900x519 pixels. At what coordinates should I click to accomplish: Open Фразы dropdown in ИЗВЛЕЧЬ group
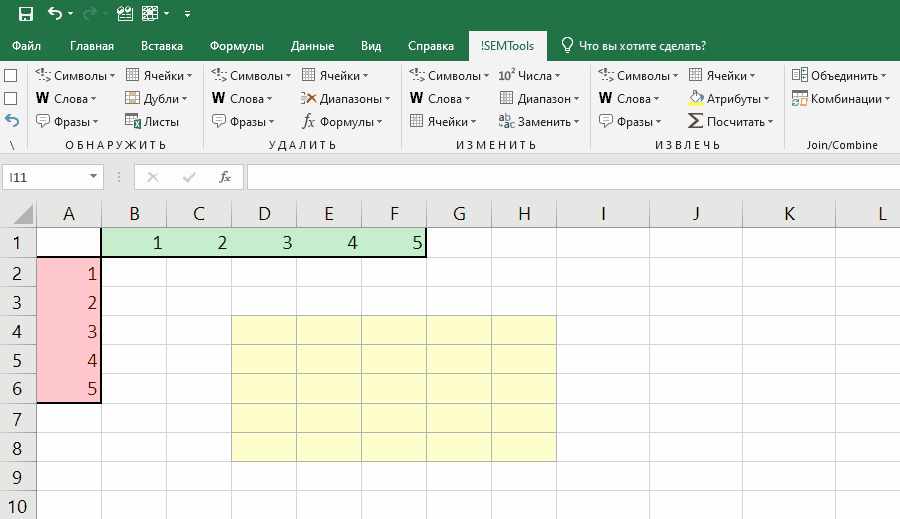point(630,122)
